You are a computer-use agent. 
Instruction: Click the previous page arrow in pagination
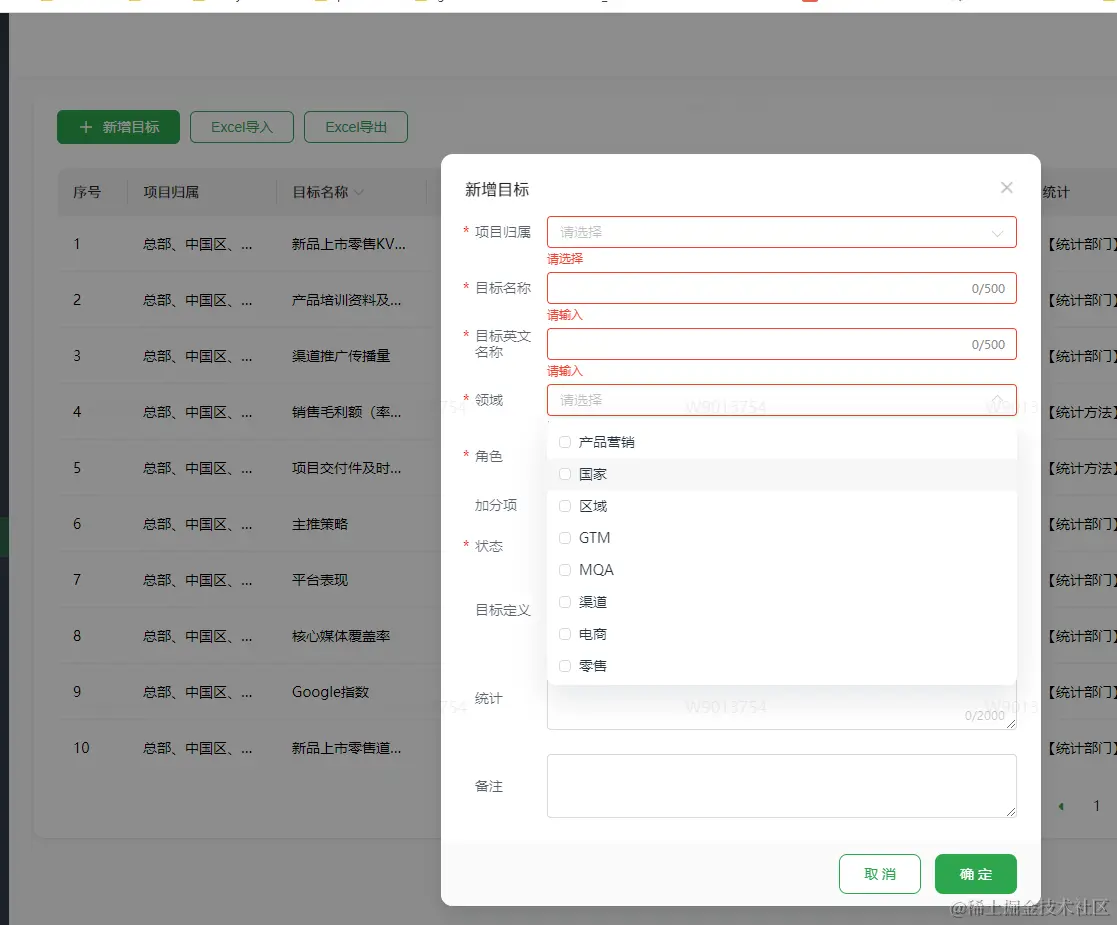click(x=1061, y=806)
